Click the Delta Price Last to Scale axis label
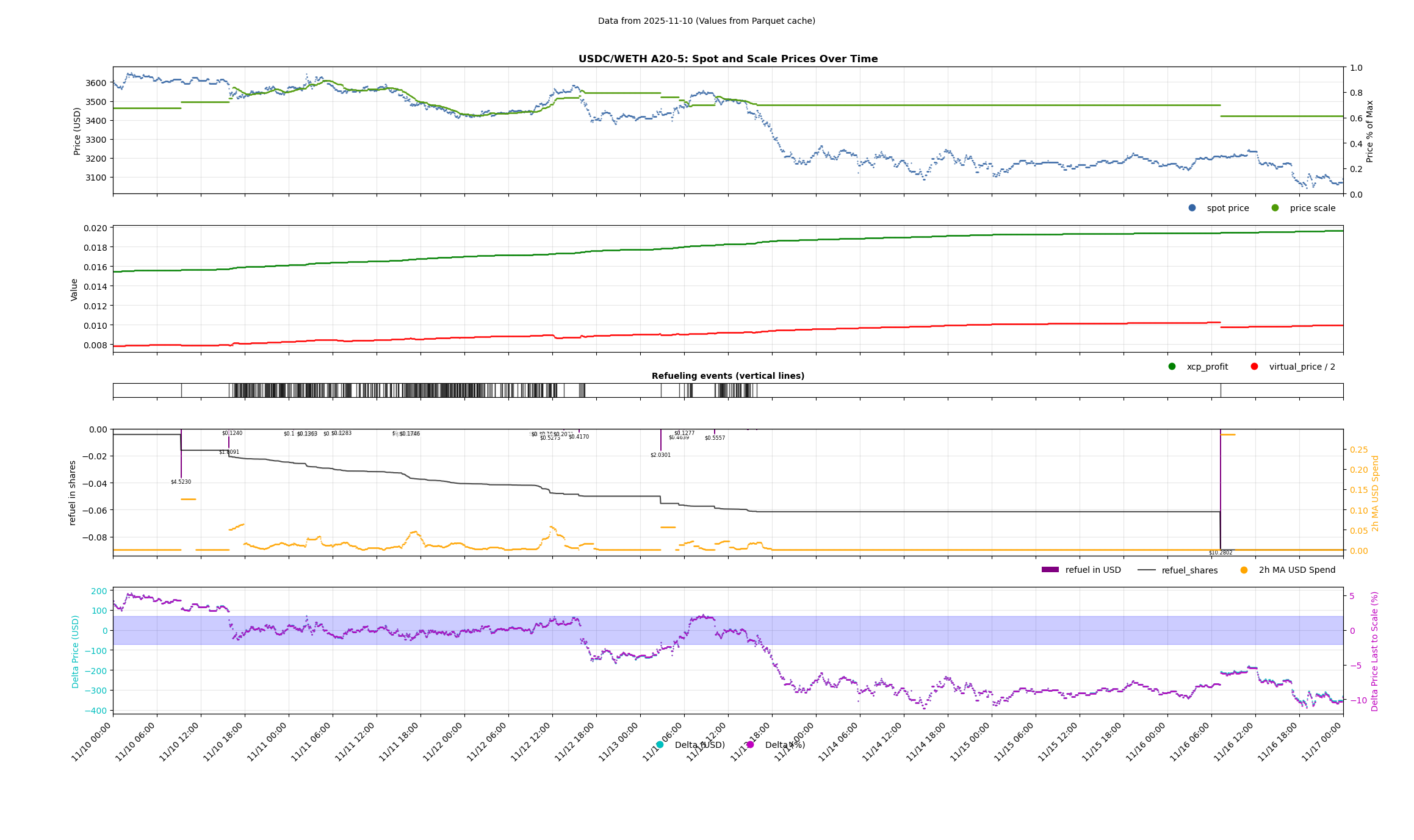Image resolution: width=1414 pixels, height=840 pixels. [1375, 651]
